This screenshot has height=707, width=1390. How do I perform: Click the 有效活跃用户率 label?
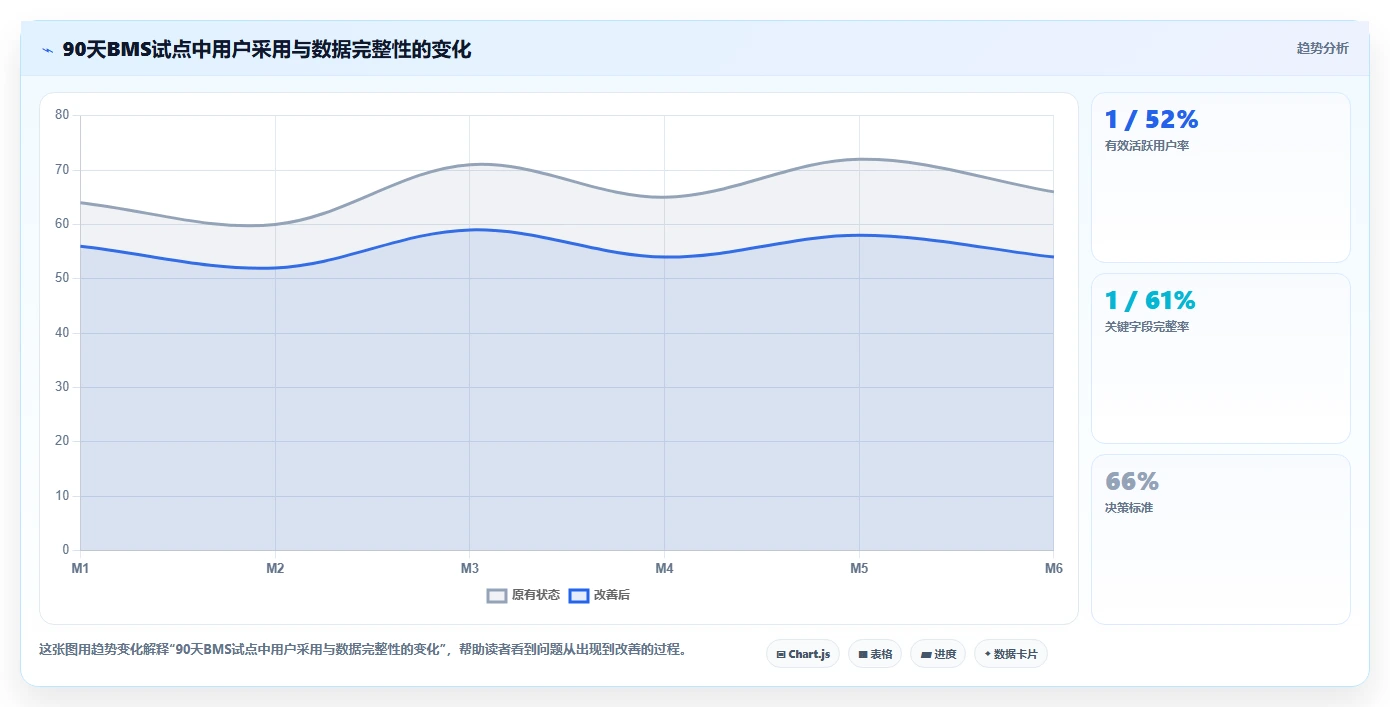(1146, 146)
